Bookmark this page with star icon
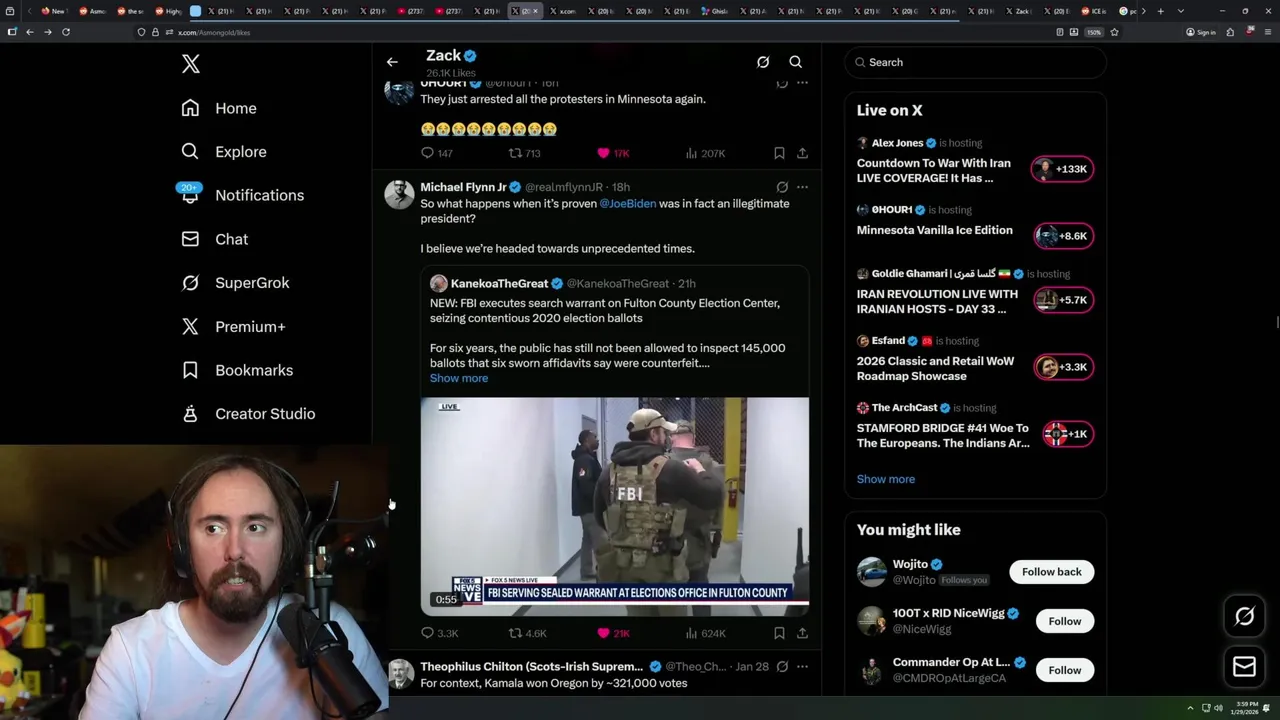 coord(1114,32)
